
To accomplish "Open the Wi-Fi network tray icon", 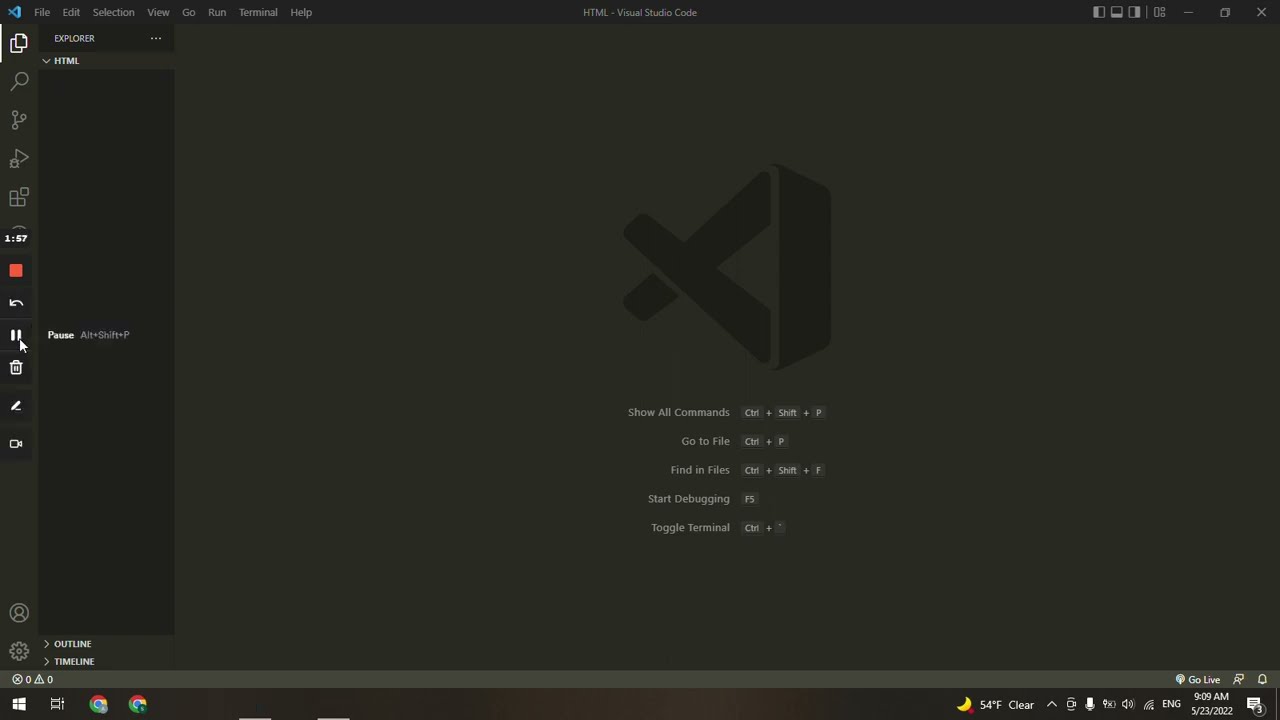I will 1148,705.
